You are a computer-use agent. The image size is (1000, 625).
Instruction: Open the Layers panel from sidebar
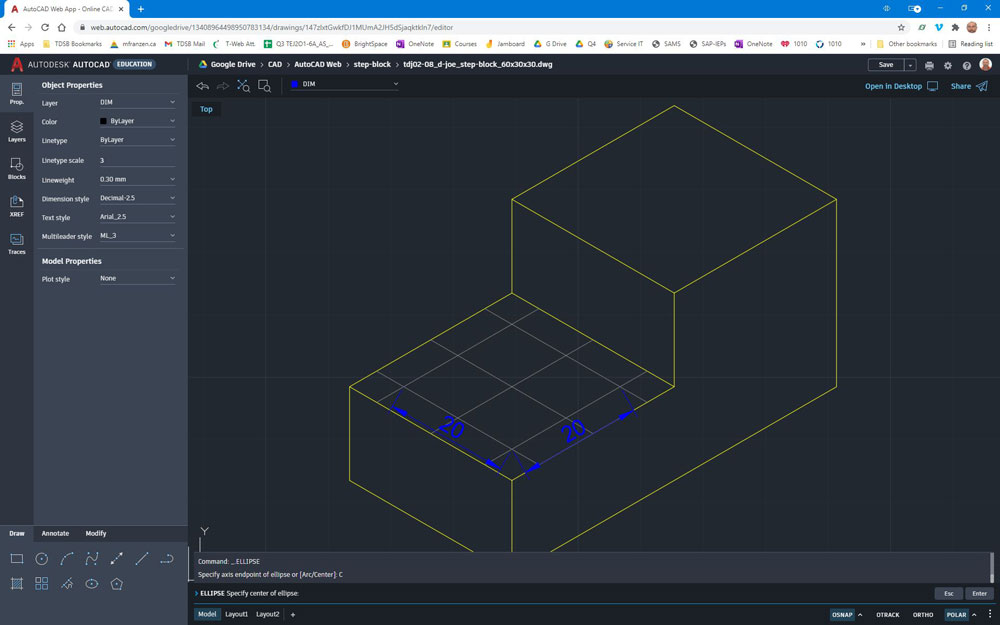tap(17, 131)
